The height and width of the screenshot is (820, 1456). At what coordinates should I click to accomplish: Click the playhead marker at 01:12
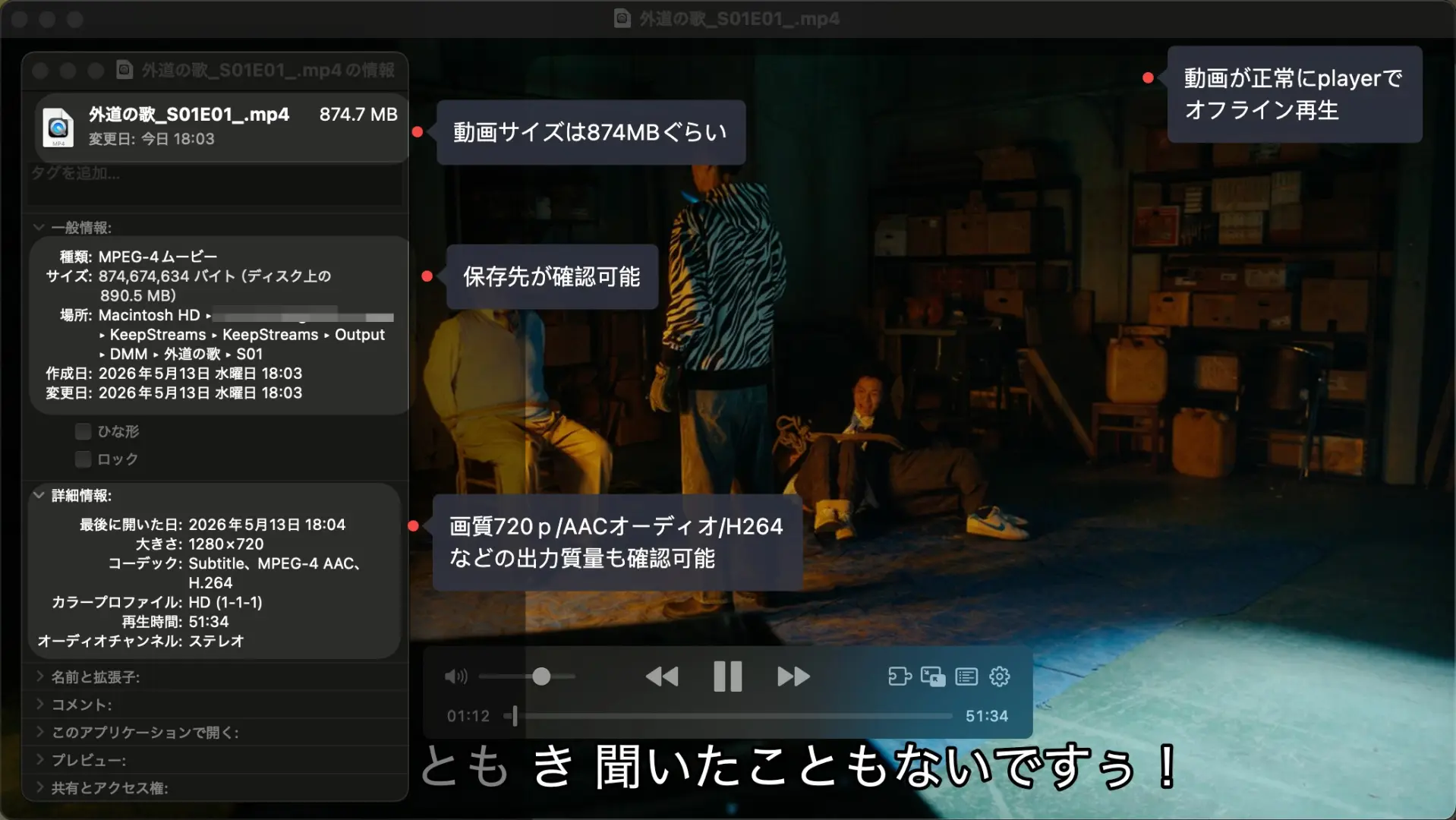[x=515, y=715]
